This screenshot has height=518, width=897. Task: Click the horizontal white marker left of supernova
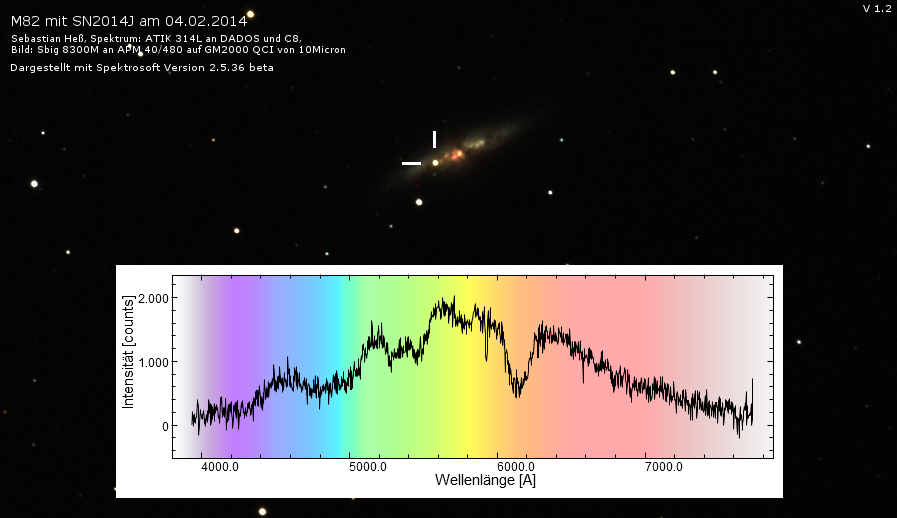point(411,162)
